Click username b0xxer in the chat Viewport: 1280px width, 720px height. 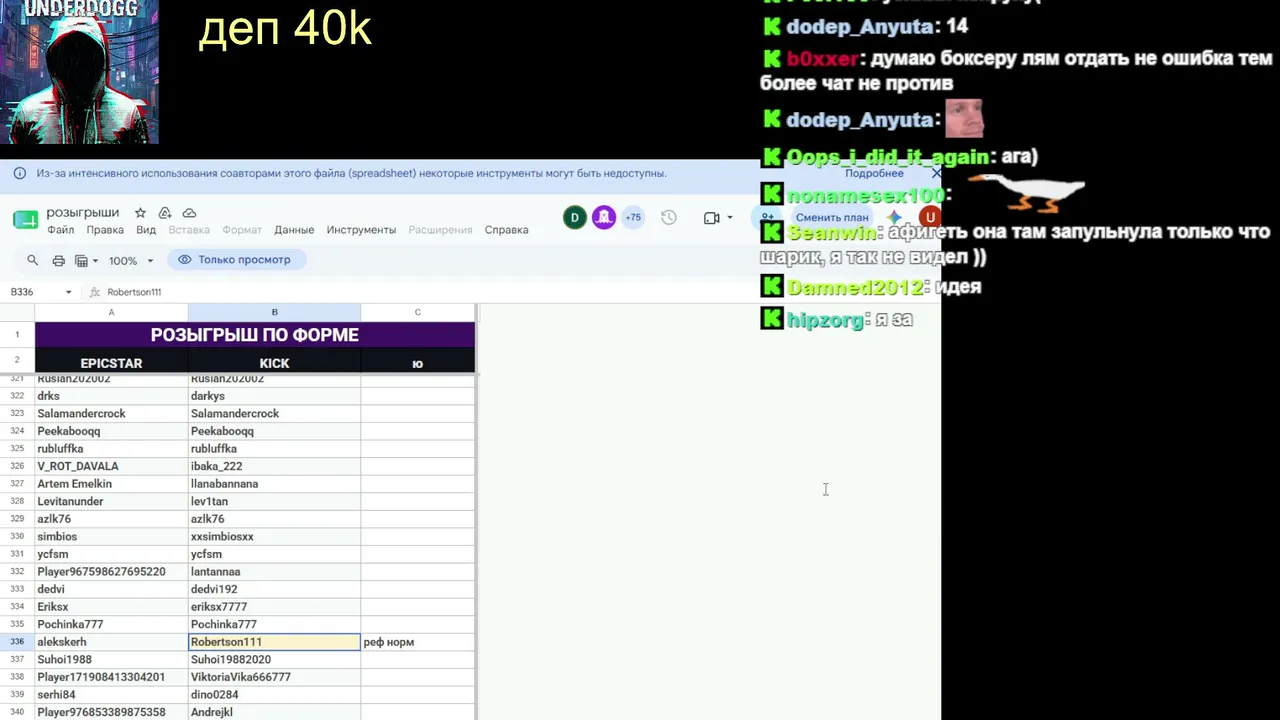(822, 59)
